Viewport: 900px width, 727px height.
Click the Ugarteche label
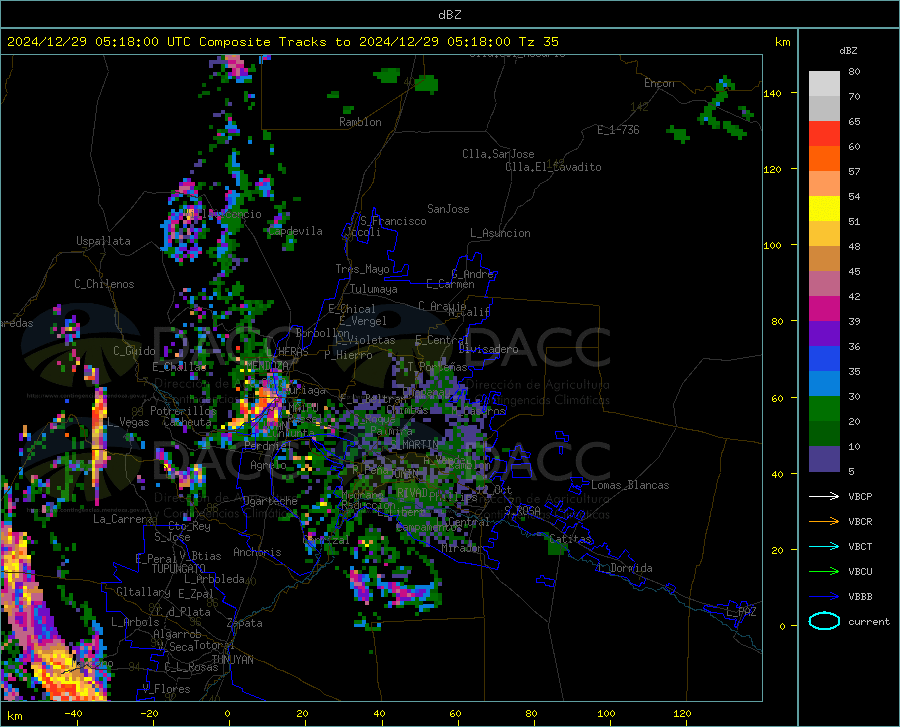[x=270, y=501]
